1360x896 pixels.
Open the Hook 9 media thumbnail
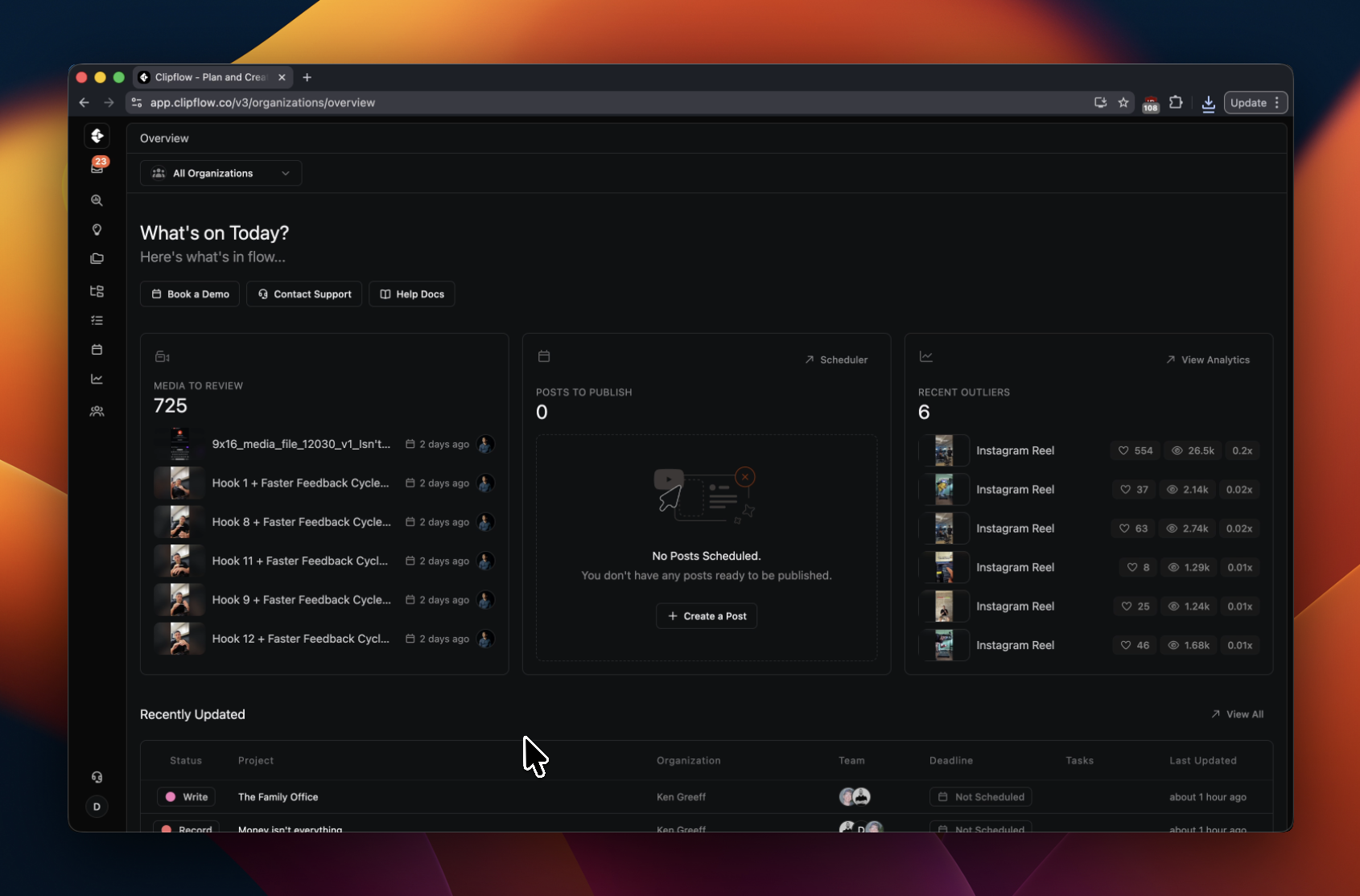pyautogui.click(x=179, y=600)
